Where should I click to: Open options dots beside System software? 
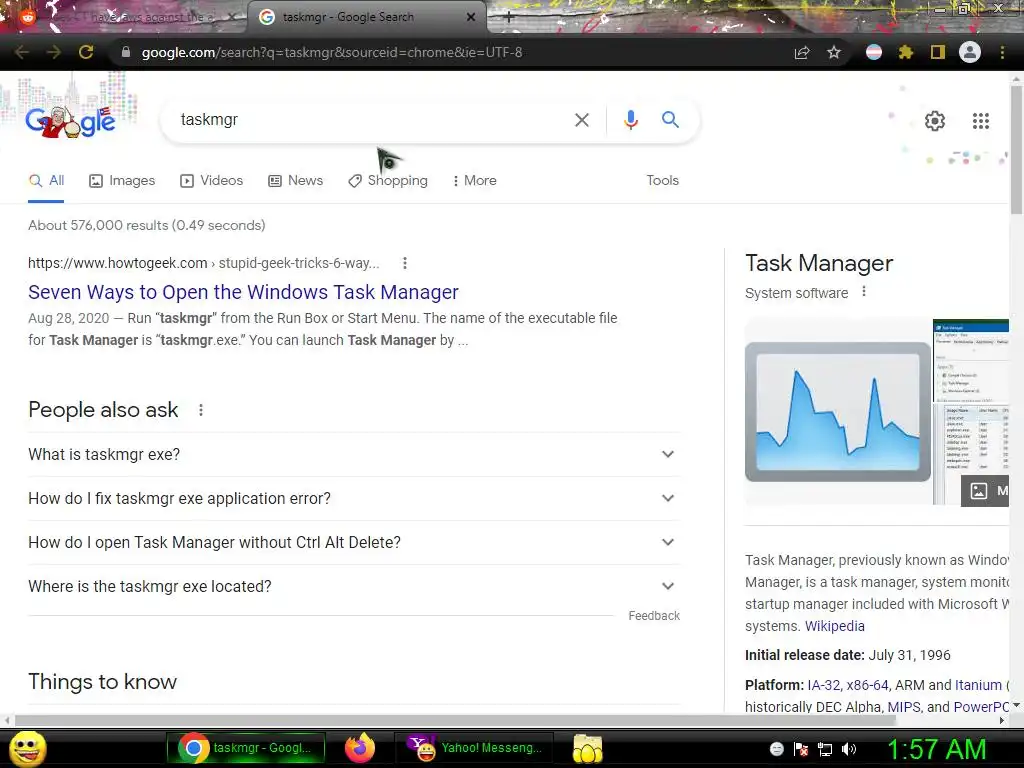point(864,292)
